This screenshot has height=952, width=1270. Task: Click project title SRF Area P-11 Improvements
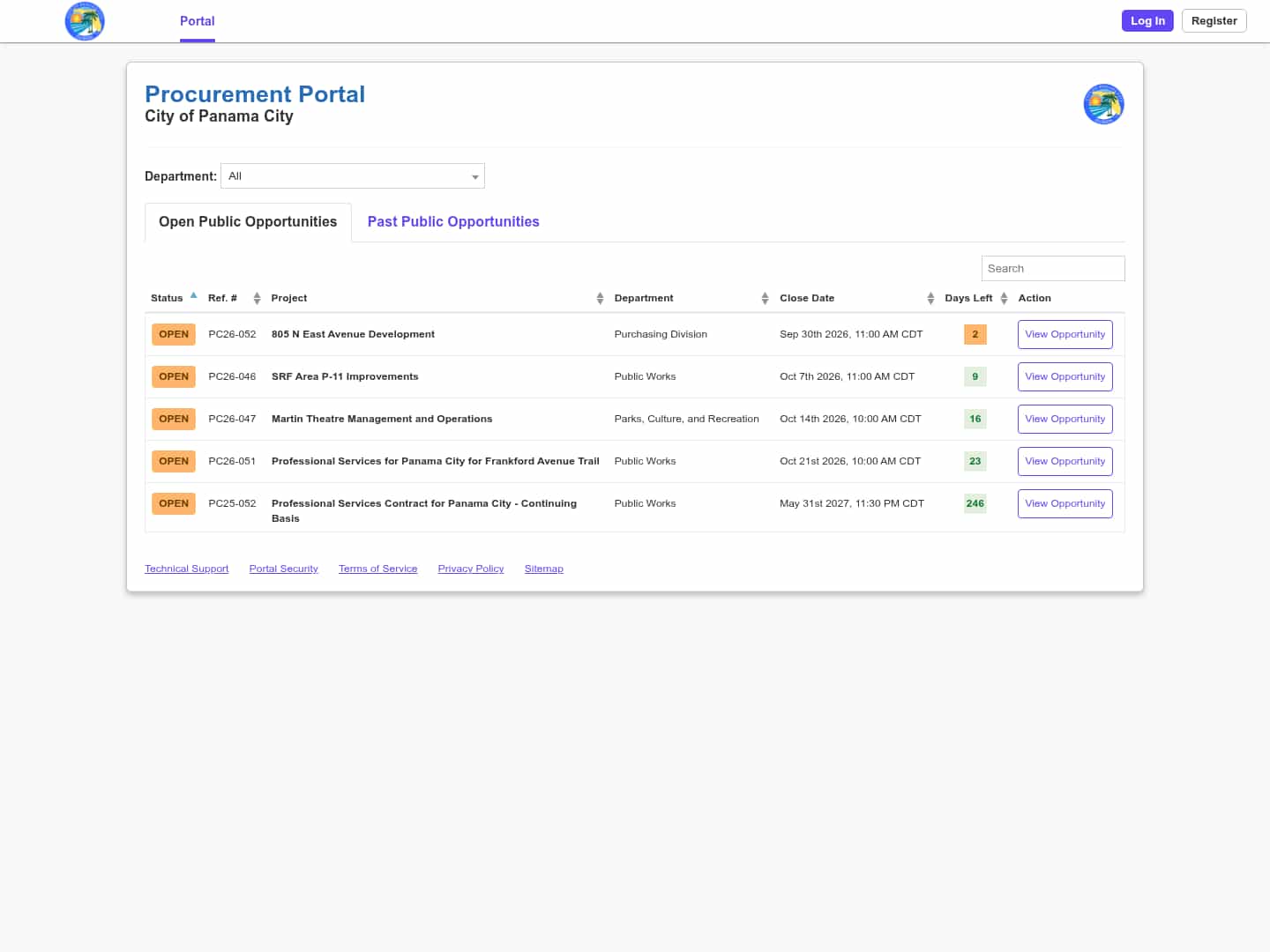345,377
